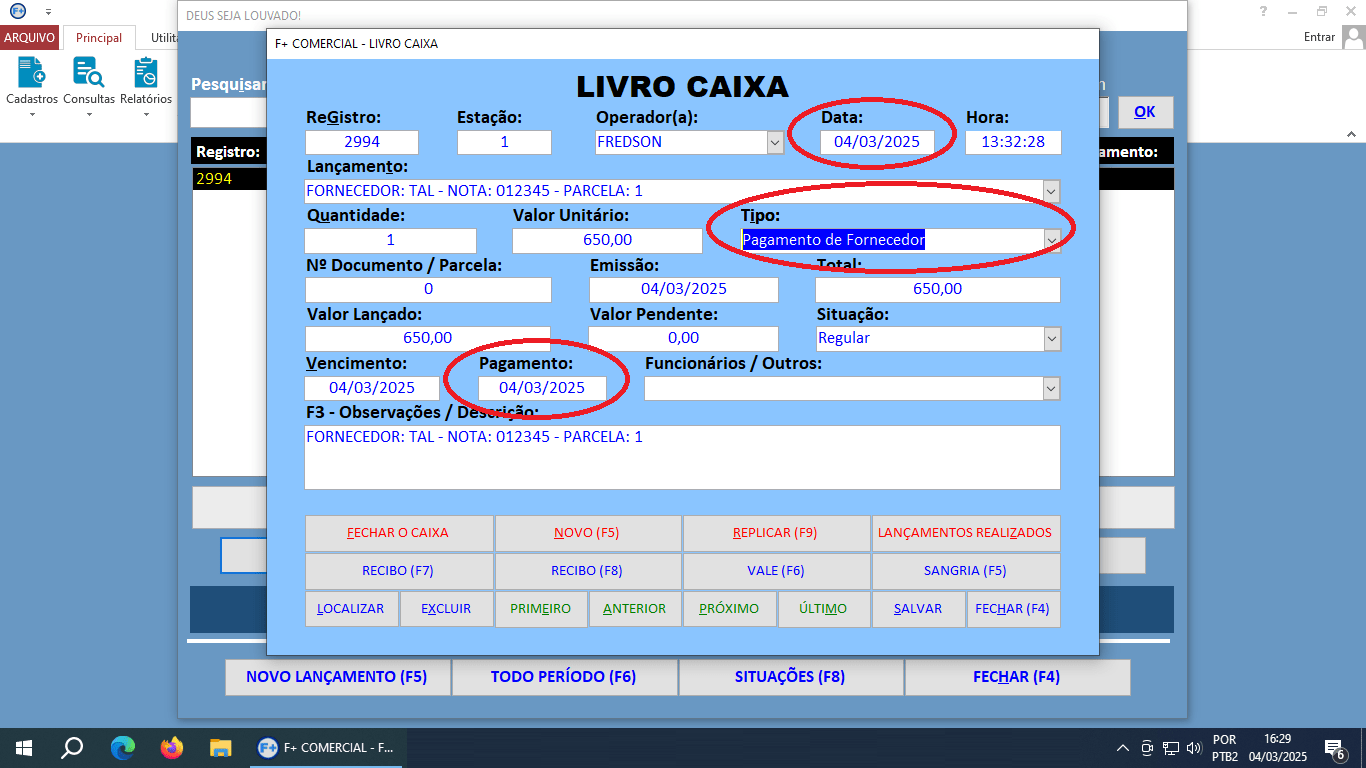This screenshot has height=768, width=1366.
Task: Go to the ÚLTIMO record
Action: click(824, 609)
